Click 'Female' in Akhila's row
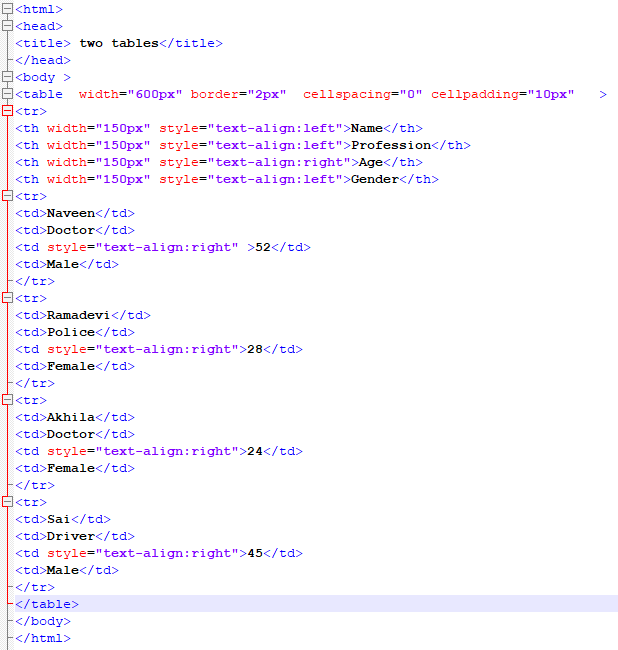618x650 pixels. [x=71, y=468]
